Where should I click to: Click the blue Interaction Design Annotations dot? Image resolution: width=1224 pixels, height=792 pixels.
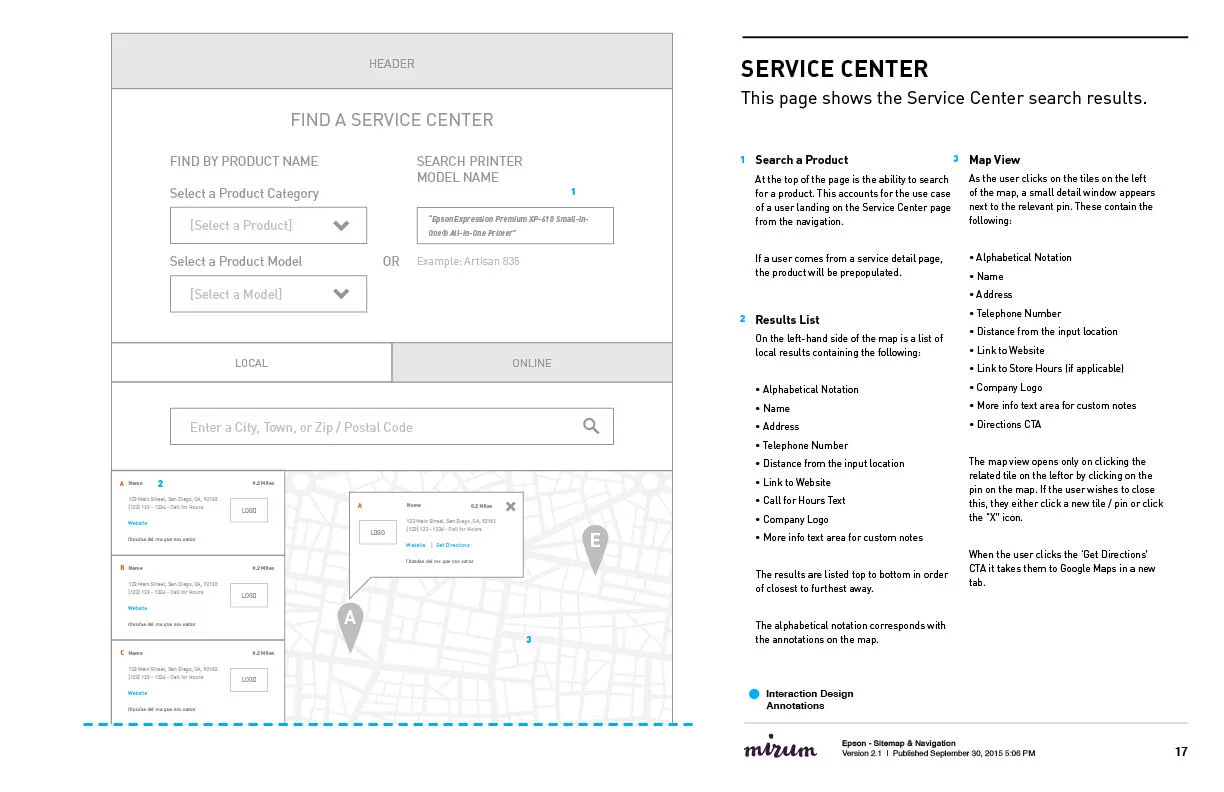coord(754,693)
